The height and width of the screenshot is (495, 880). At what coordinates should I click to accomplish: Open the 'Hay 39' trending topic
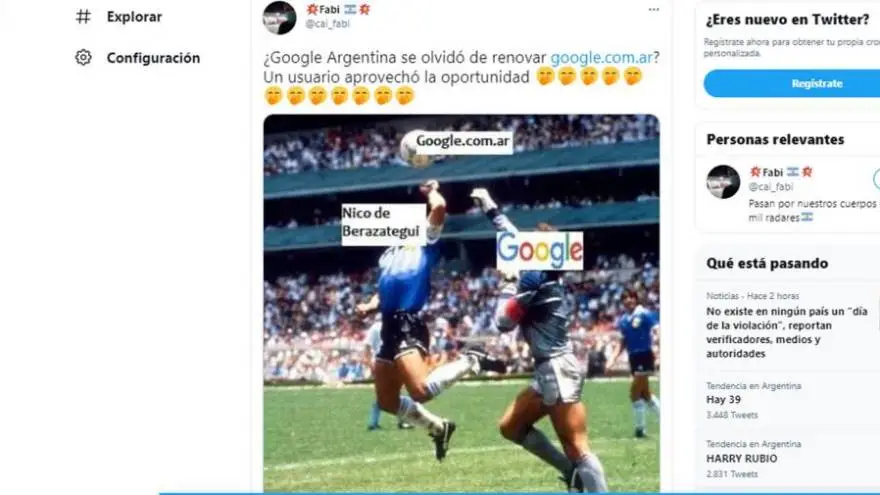(754, 400)
